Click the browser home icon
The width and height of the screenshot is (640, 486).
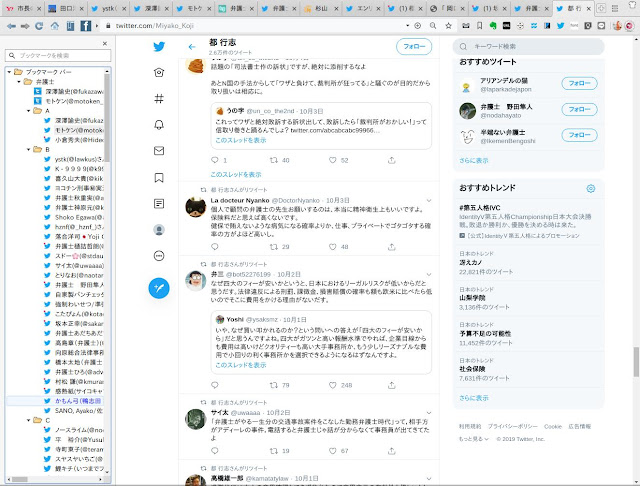[x=55, y=26]
